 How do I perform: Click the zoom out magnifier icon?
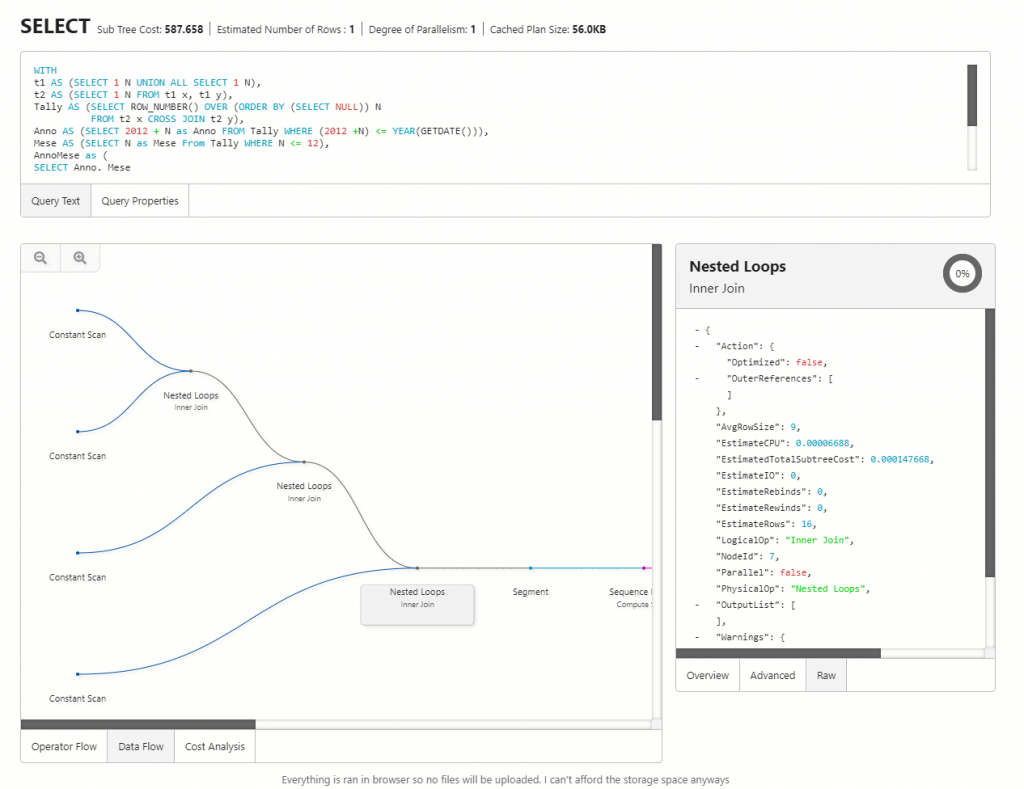point(41,258)
